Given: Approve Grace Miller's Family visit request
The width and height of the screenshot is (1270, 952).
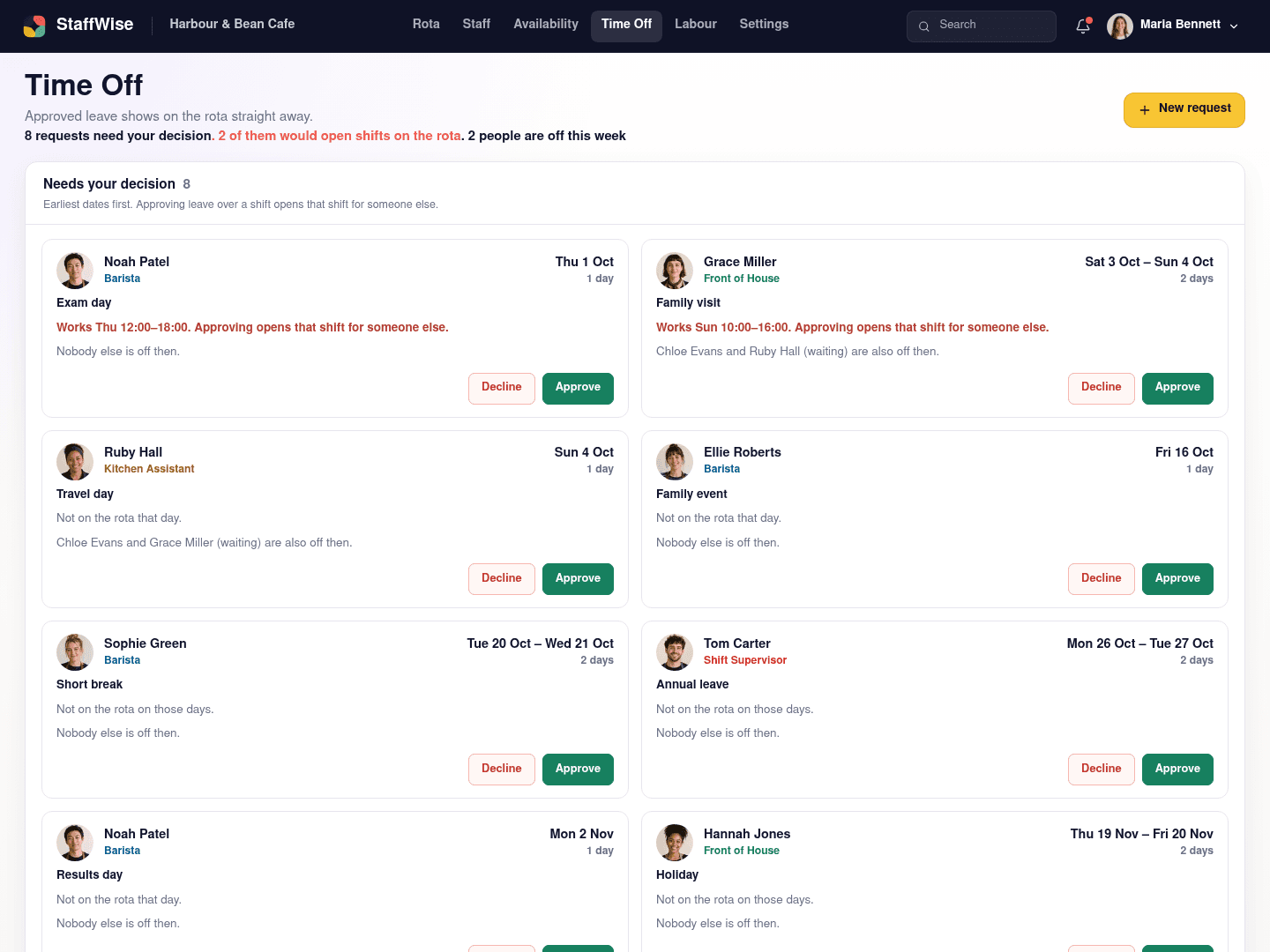Looking at the screenshot, I should pyautogui.click(x=1177, y=388).
